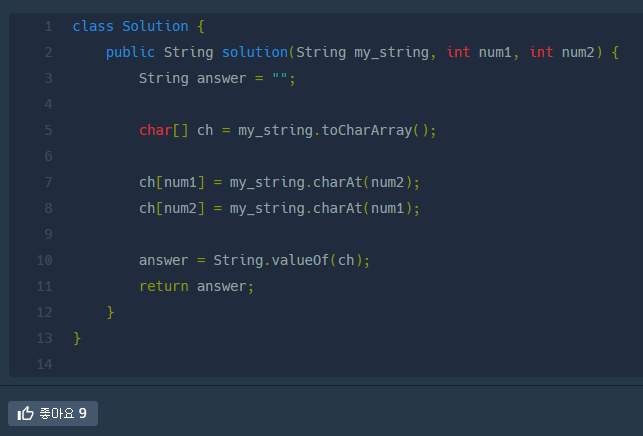Screen dimensions: 643x436
Task: Click 'return answer;' on line 11
Action: (196, 286)
